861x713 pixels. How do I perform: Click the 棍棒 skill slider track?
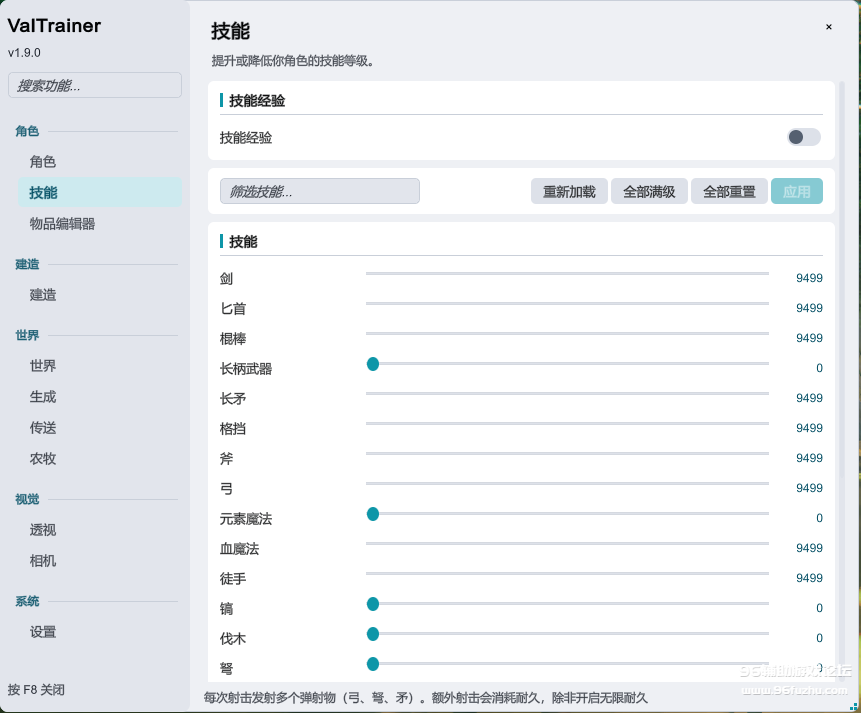pyautogui.click(x=567, y=333)
